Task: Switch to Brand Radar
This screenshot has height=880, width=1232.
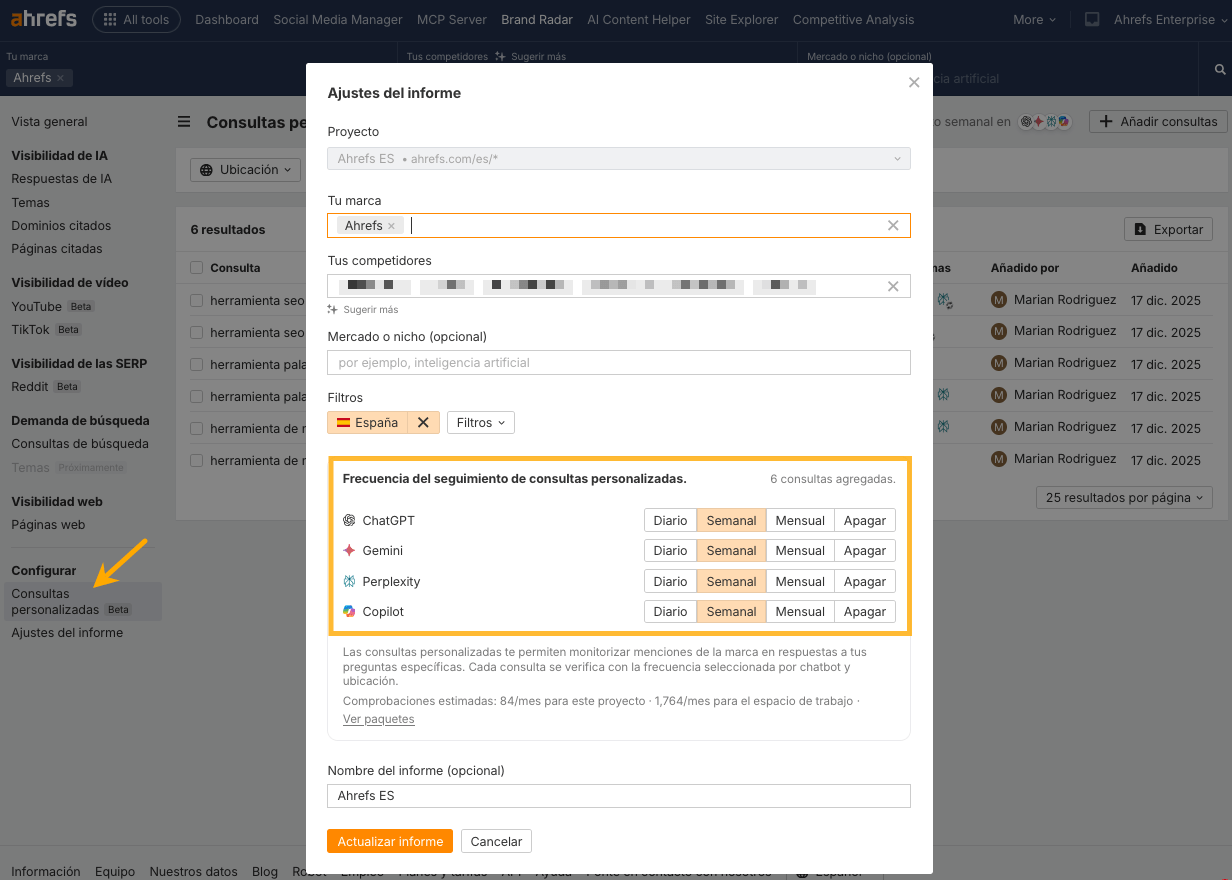Action: click(x=537, y=19)
